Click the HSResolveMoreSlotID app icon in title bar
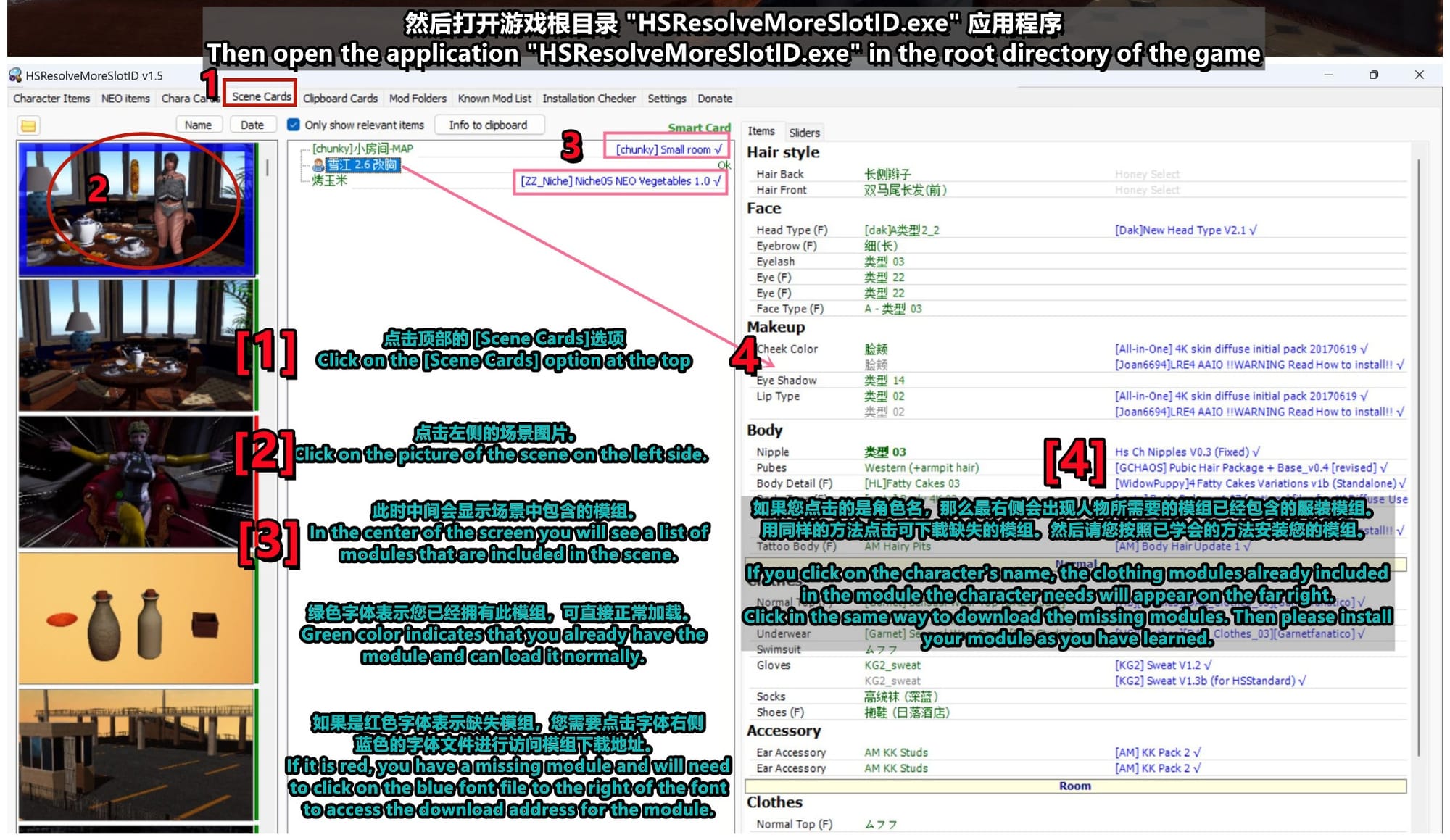This screenshot has height=840, width=1450. point(15,75)
